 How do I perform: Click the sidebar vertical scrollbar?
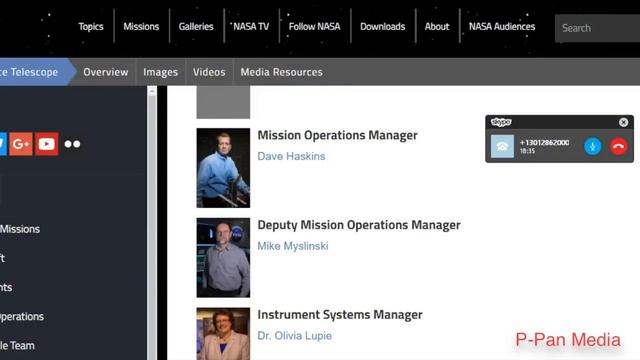pyautogui.click(x=152, y=223)
